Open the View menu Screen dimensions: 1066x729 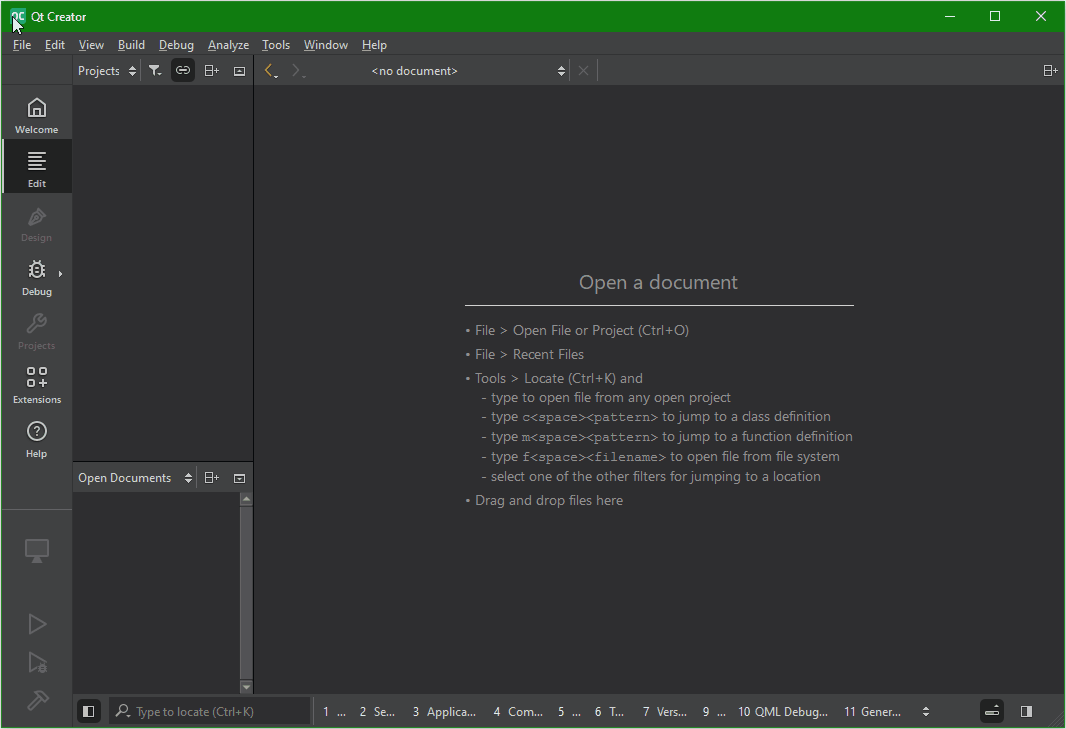click(91, 45)
